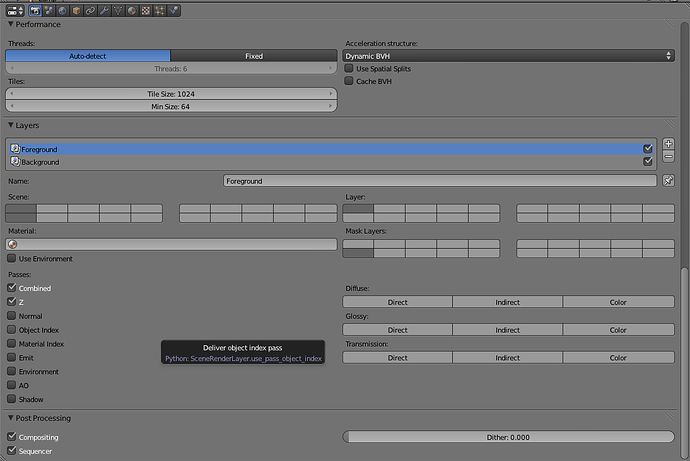690x461 pixels.
Task: Open the Particles sparkle icon
Action: (159, 11)
